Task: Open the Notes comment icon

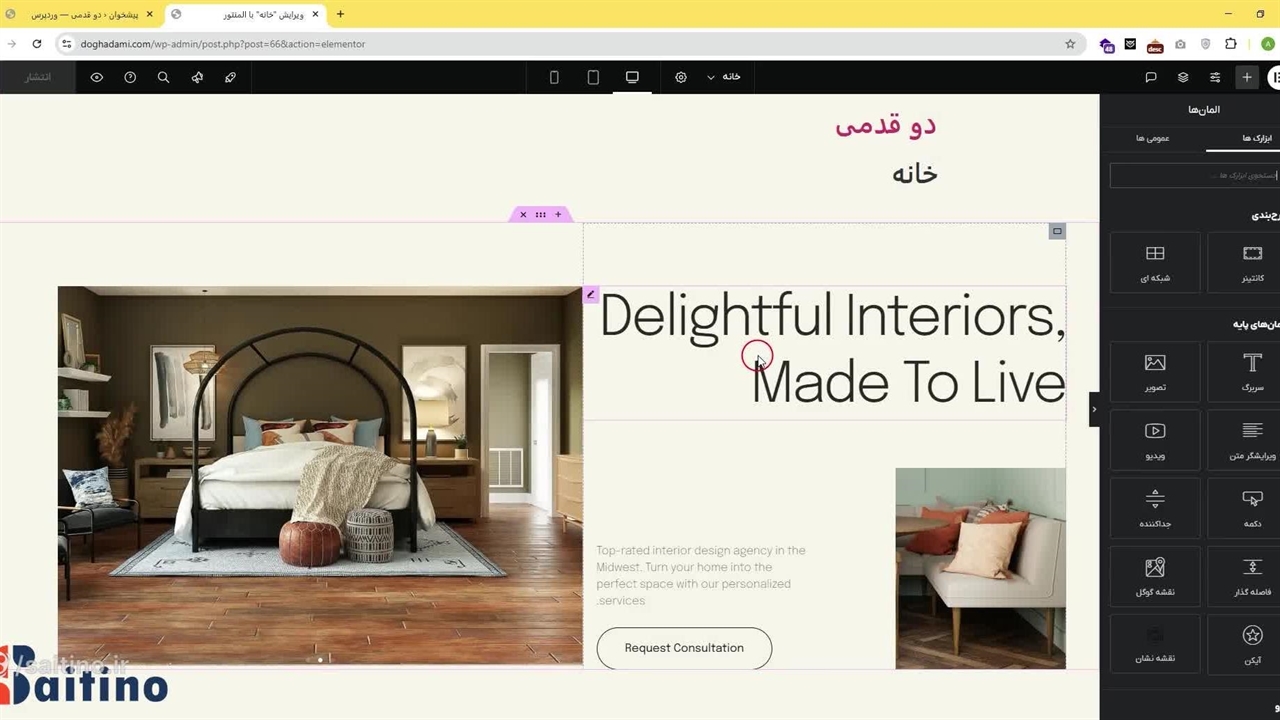Action: coord(1151,77)
